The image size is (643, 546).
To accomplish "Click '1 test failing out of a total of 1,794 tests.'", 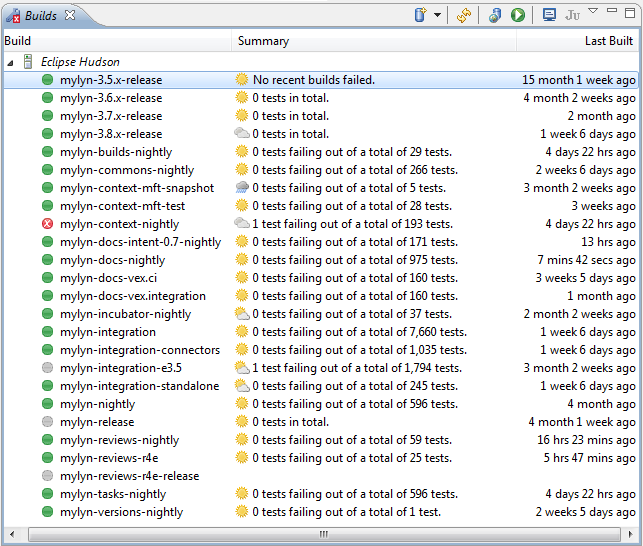I will [x=357, y=368].
